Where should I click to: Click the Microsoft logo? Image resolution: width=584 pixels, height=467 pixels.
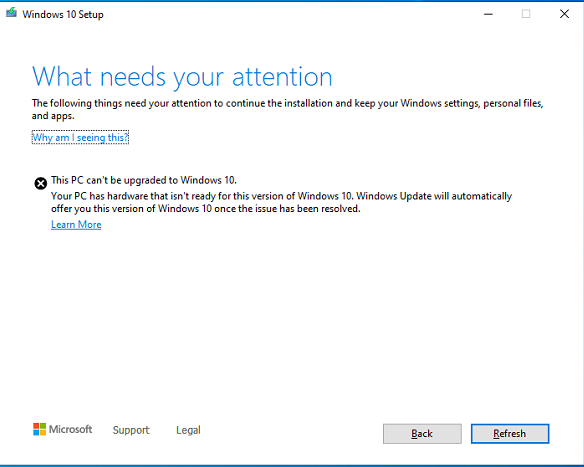click(x=63, y=429)
